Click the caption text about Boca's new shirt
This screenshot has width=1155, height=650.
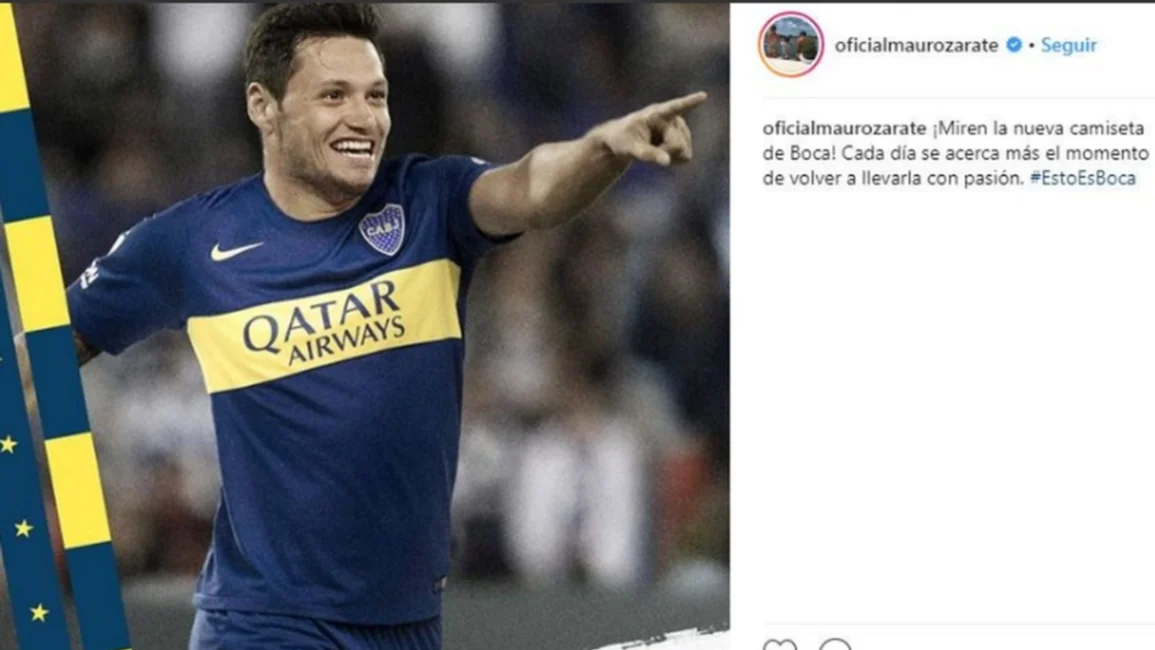click(955, 153)
